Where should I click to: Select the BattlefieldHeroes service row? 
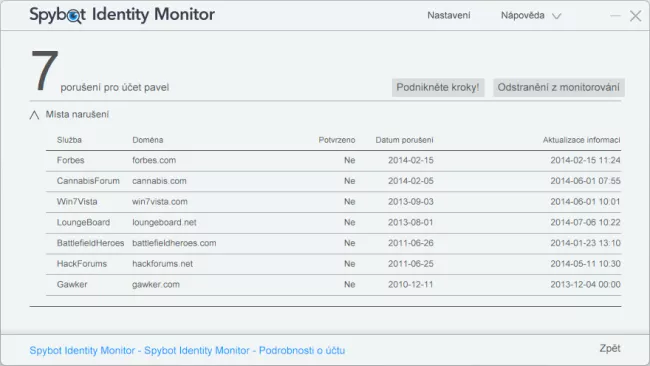coord(333,243)
